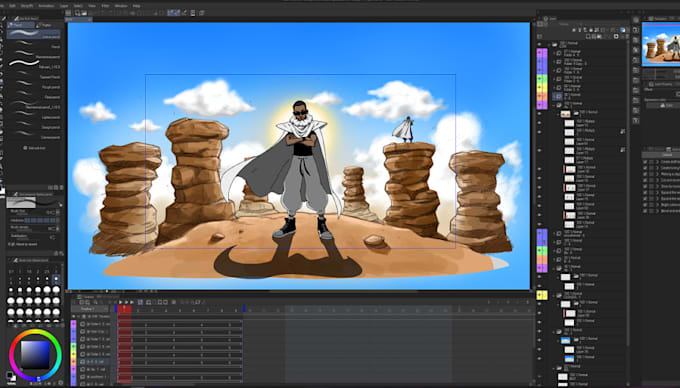Image resolution: width=680 pixels, height=388 pixels.
Task: Click the first command bar icon above the canvas
Action: tap(68, 13)
